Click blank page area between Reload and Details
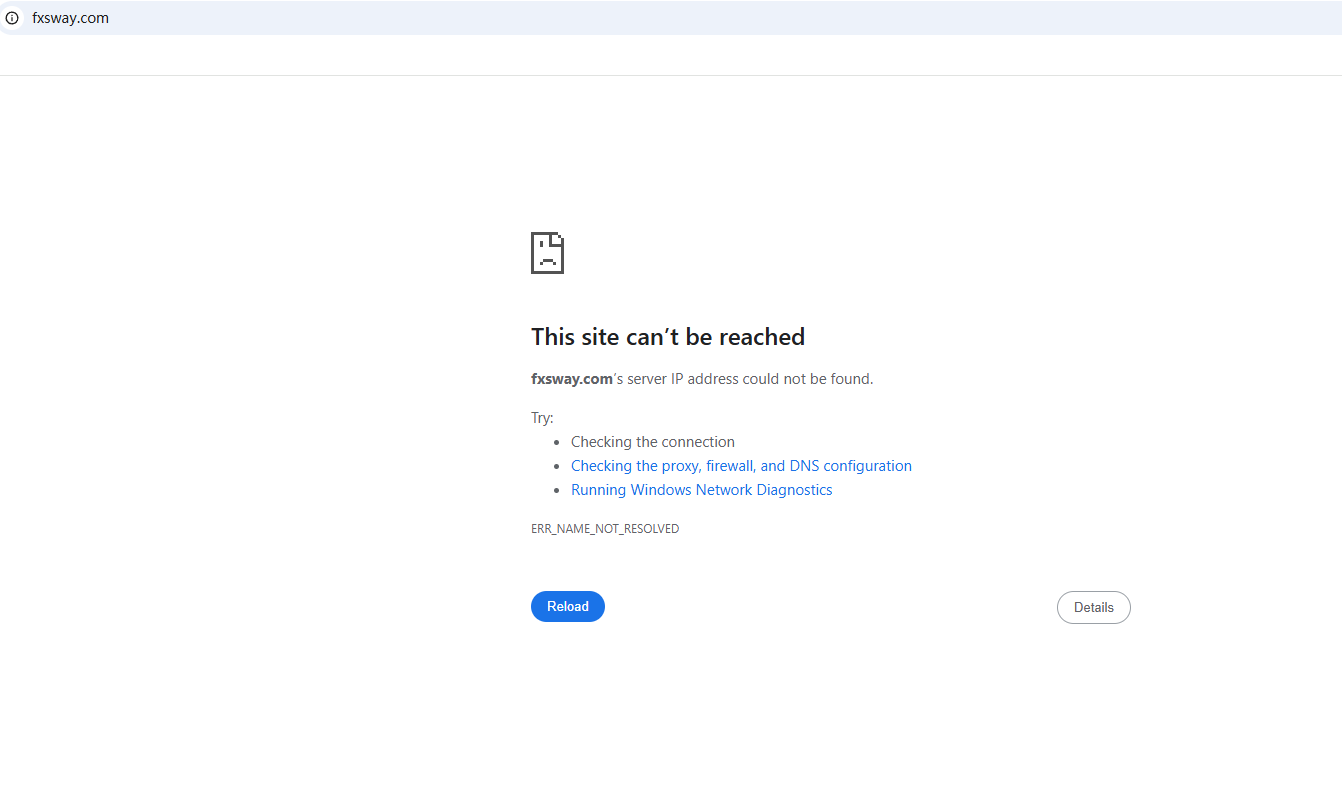 [x=830, y=607]
